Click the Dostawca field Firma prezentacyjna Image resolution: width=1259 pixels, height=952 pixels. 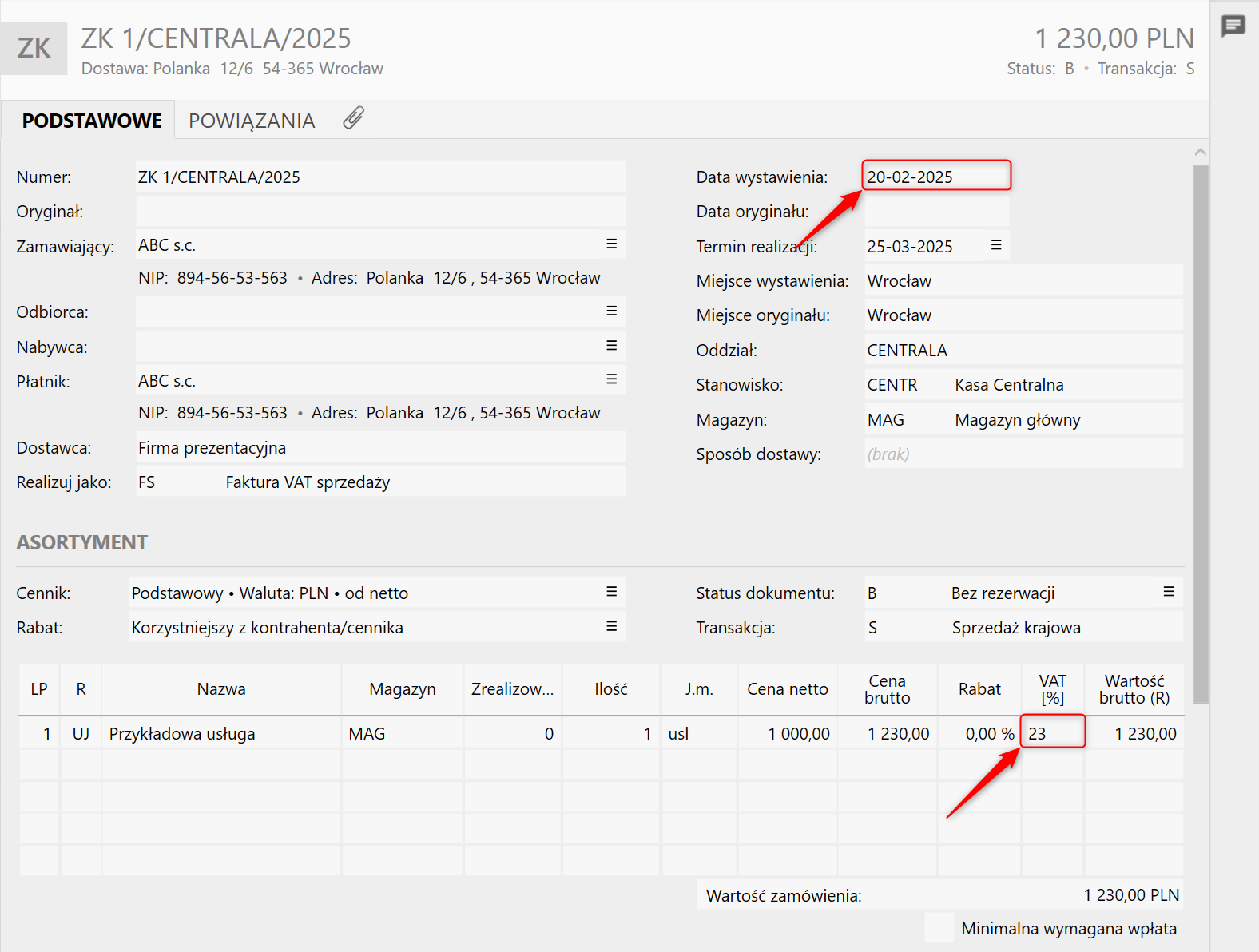(380, 447)
